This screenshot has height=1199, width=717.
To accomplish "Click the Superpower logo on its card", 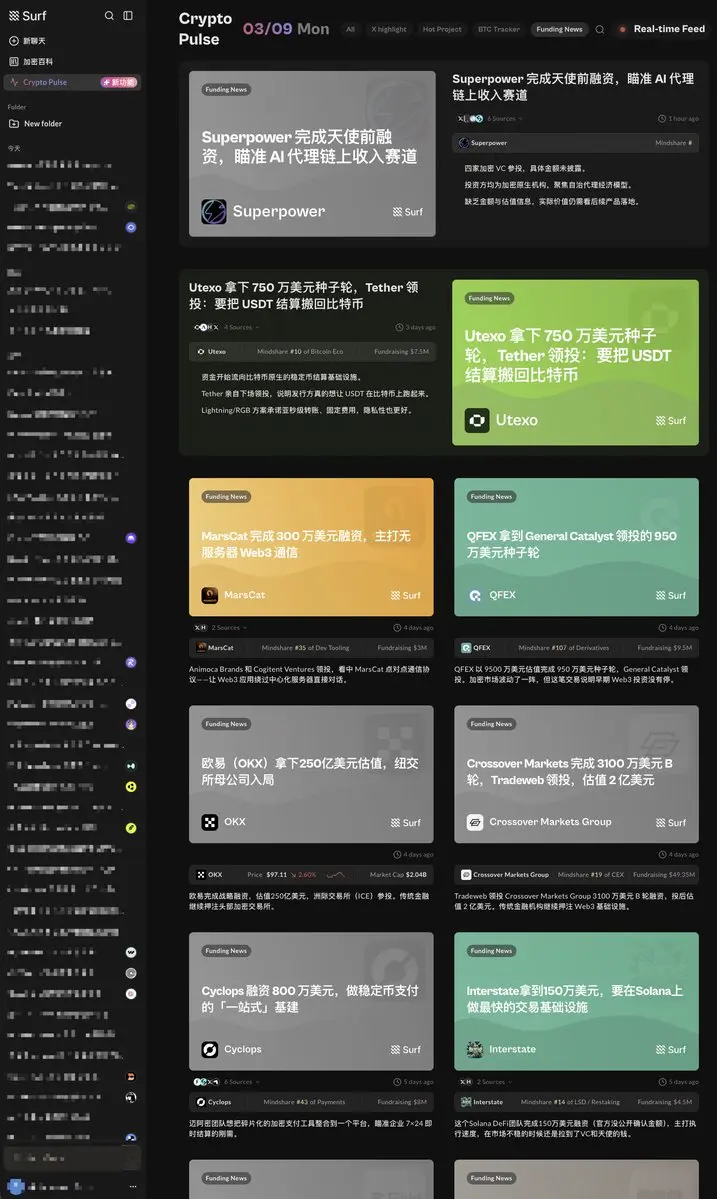I will point(214,212).
